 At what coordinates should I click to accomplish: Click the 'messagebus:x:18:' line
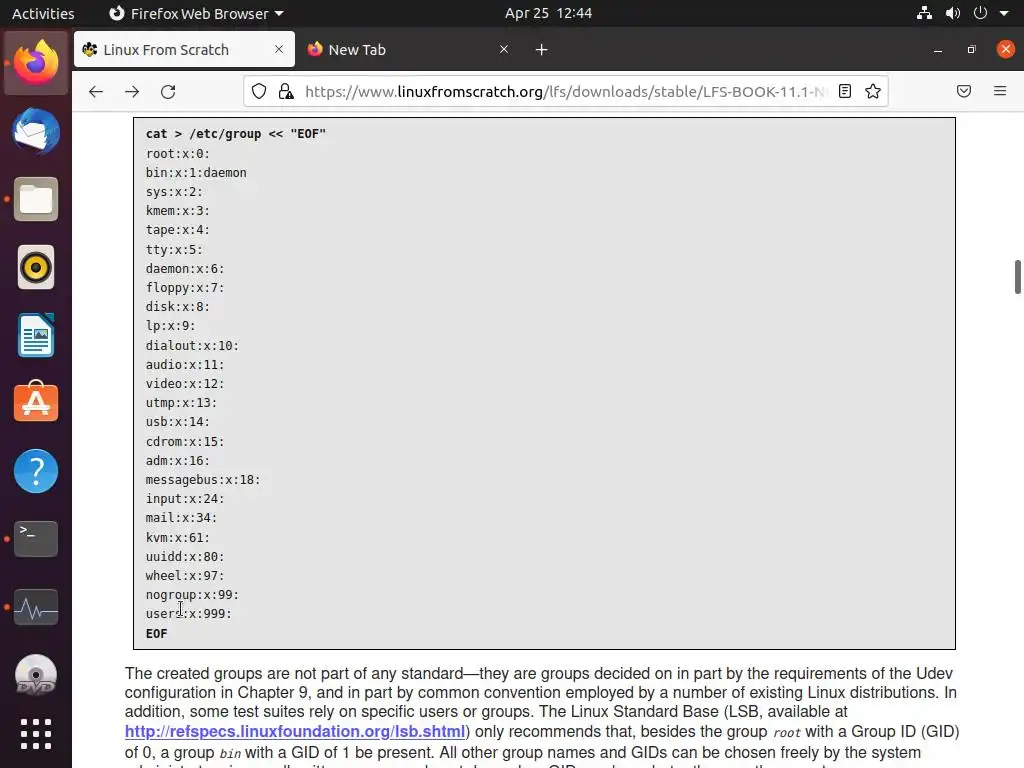click(x=203, y=480)
